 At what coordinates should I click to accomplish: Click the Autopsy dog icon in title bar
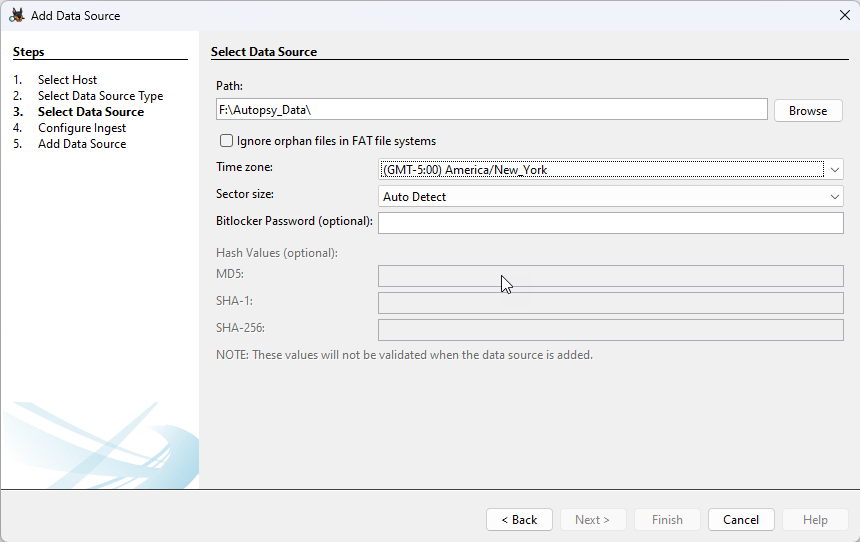coord(17,15)
